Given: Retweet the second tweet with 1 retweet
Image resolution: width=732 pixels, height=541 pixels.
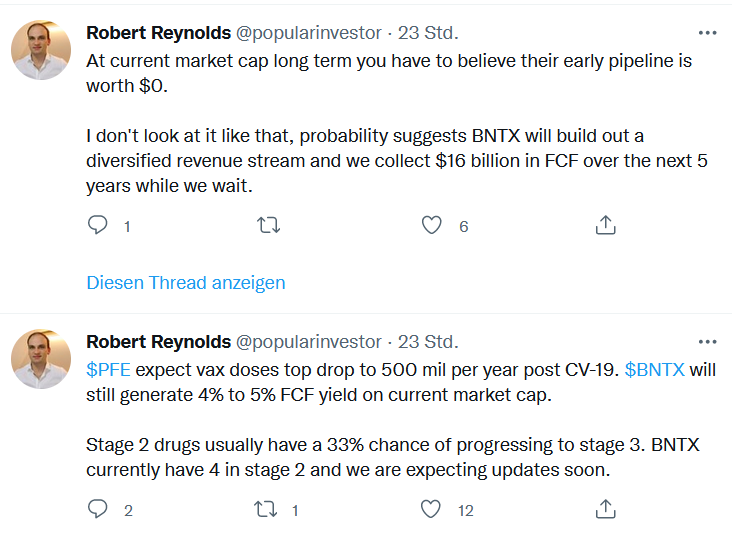Looking at the screenshot, I should click(x=268, y=510).
